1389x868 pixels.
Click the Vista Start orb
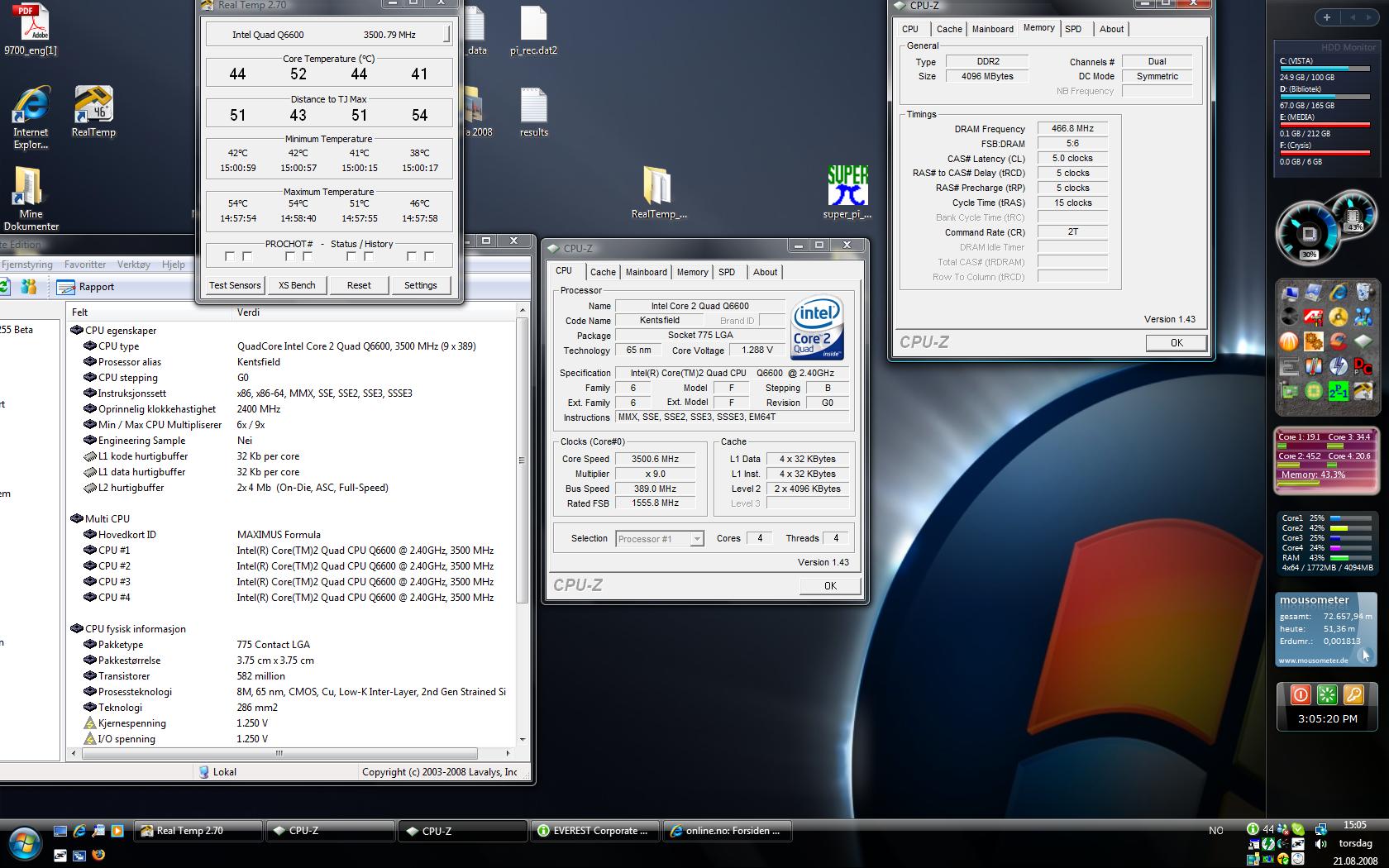click(23, 844)
